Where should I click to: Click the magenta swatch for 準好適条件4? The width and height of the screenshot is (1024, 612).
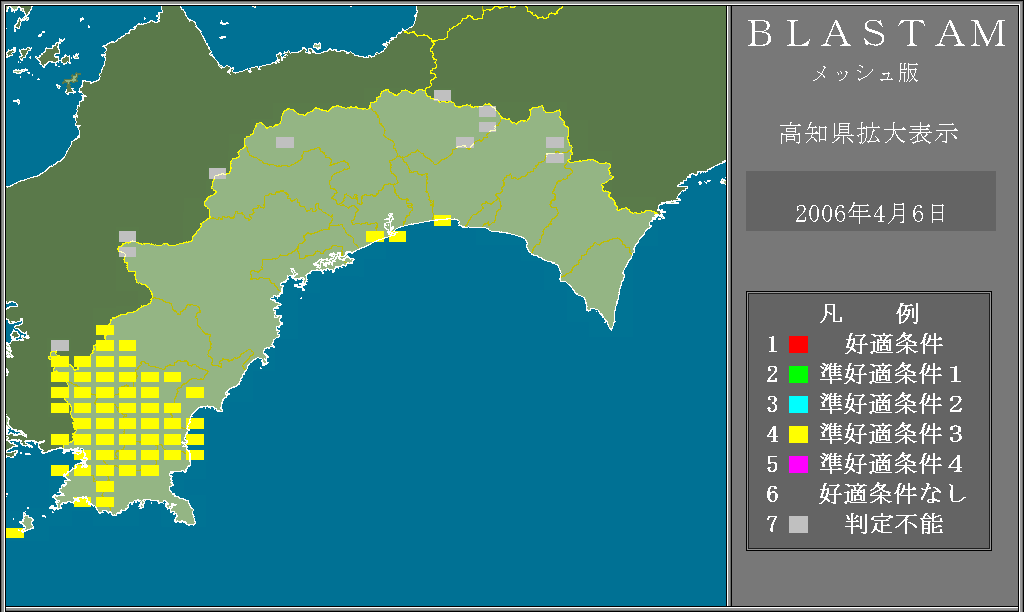[798, 464]
